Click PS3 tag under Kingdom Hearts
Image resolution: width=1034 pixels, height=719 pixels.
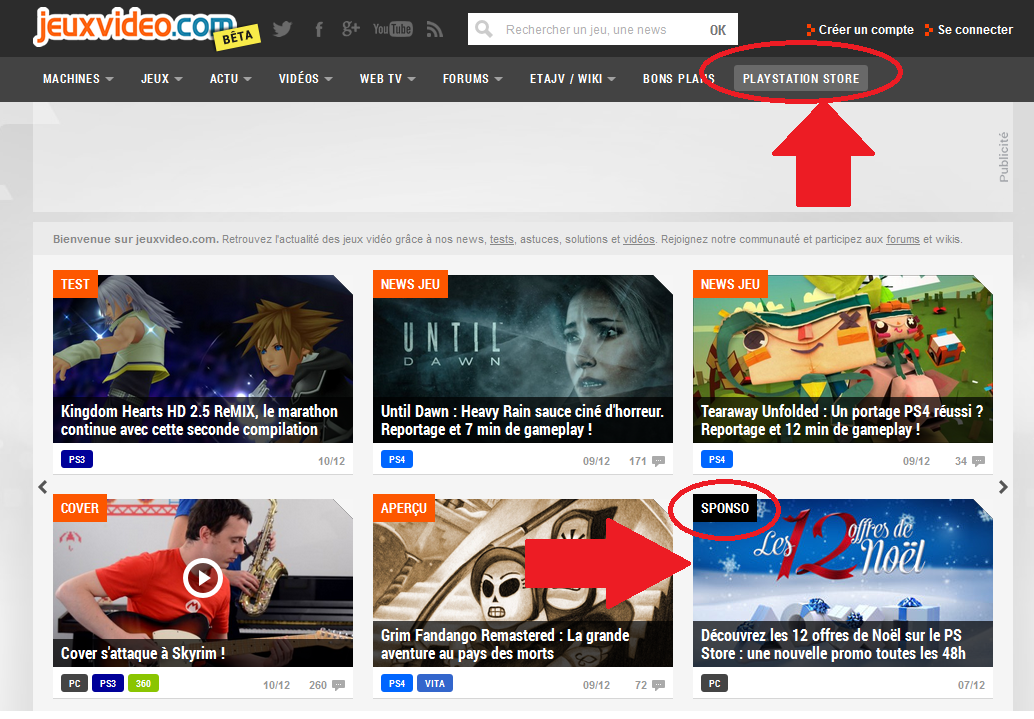(76, 459)
